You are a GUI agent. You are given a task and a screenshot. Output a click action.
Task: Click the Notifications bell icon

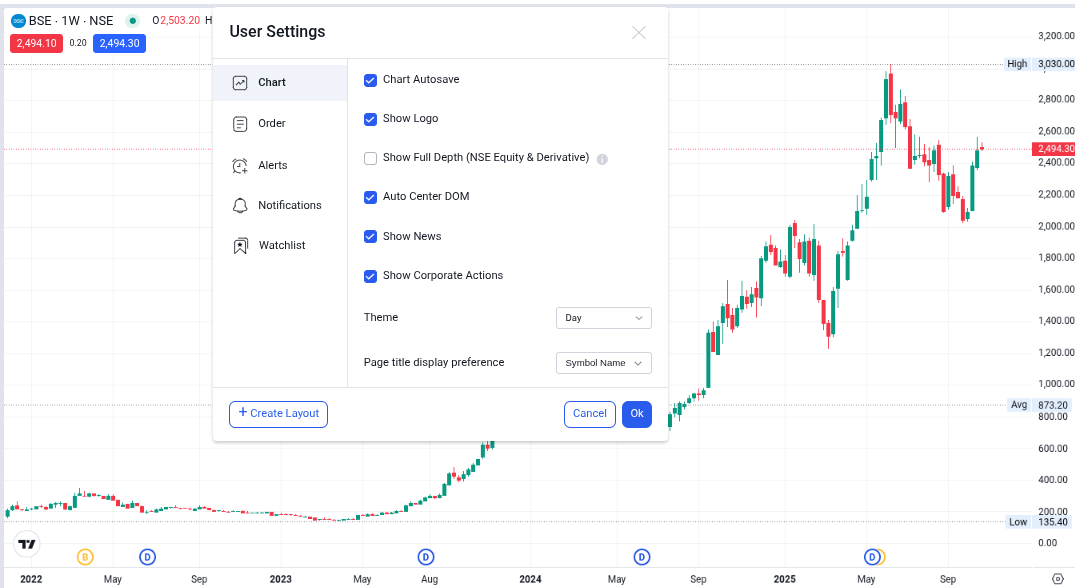[240, 205]
